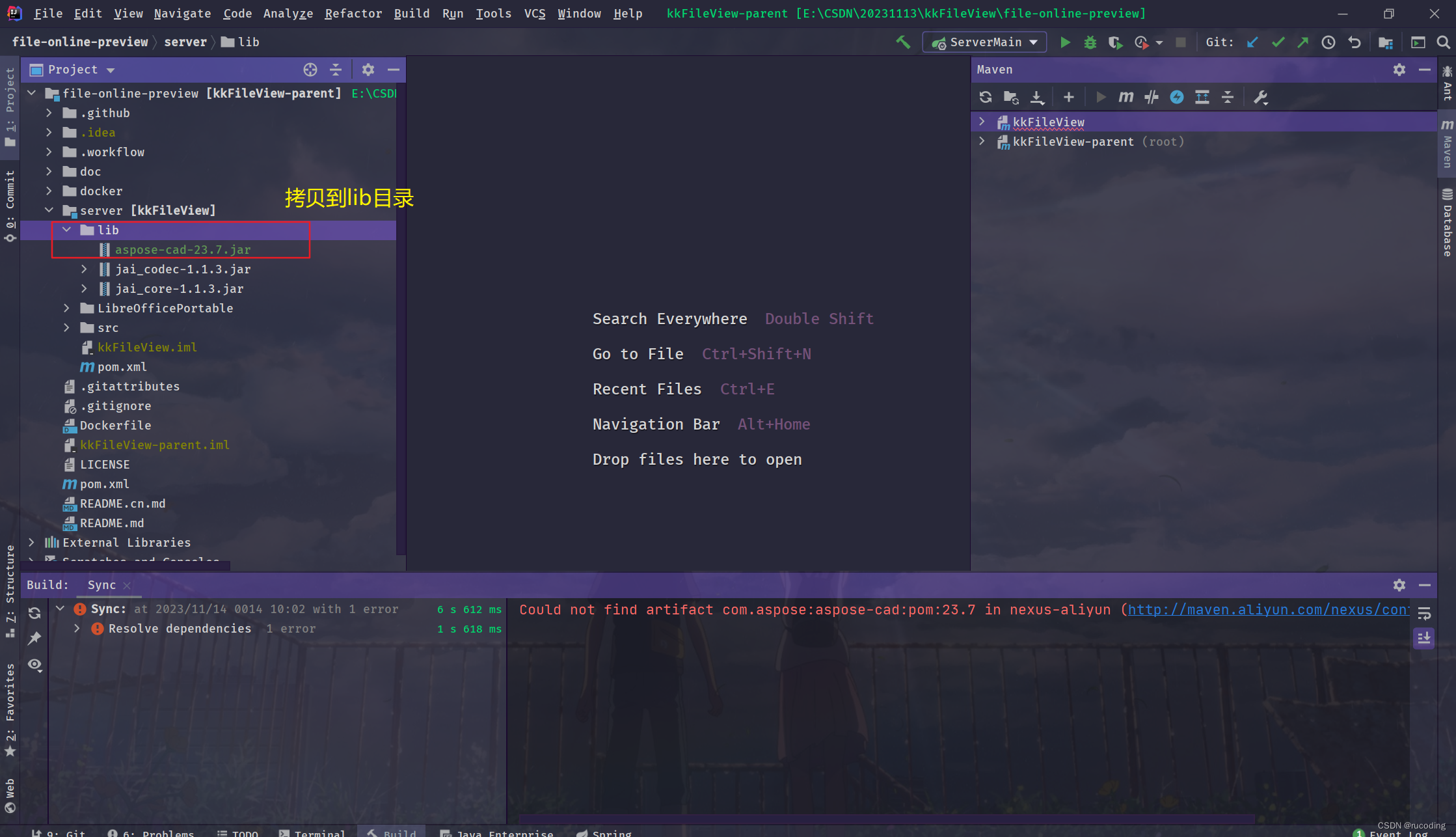Expand jai_codec-1.1.3.jar
This screenshot has height=837, width=1456.
click(84, 269)
